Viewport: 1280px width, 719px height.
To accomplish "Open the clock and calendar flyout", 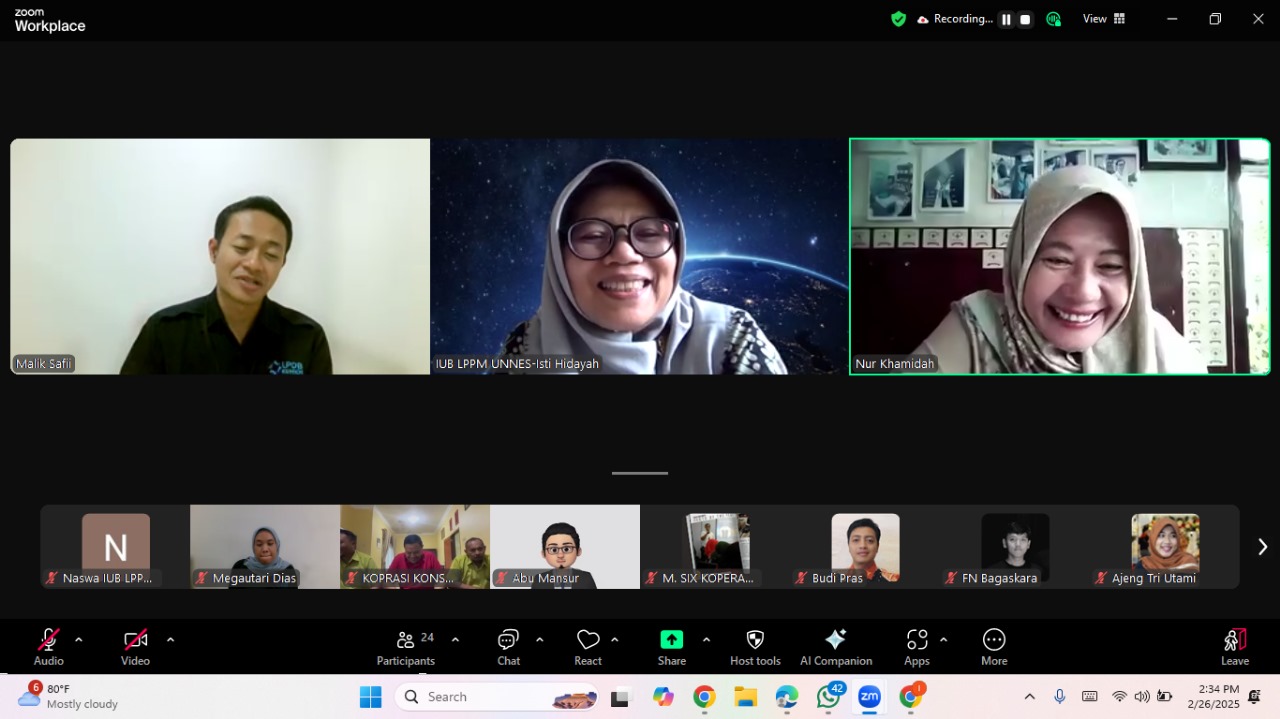I will tap(1213, 697).
